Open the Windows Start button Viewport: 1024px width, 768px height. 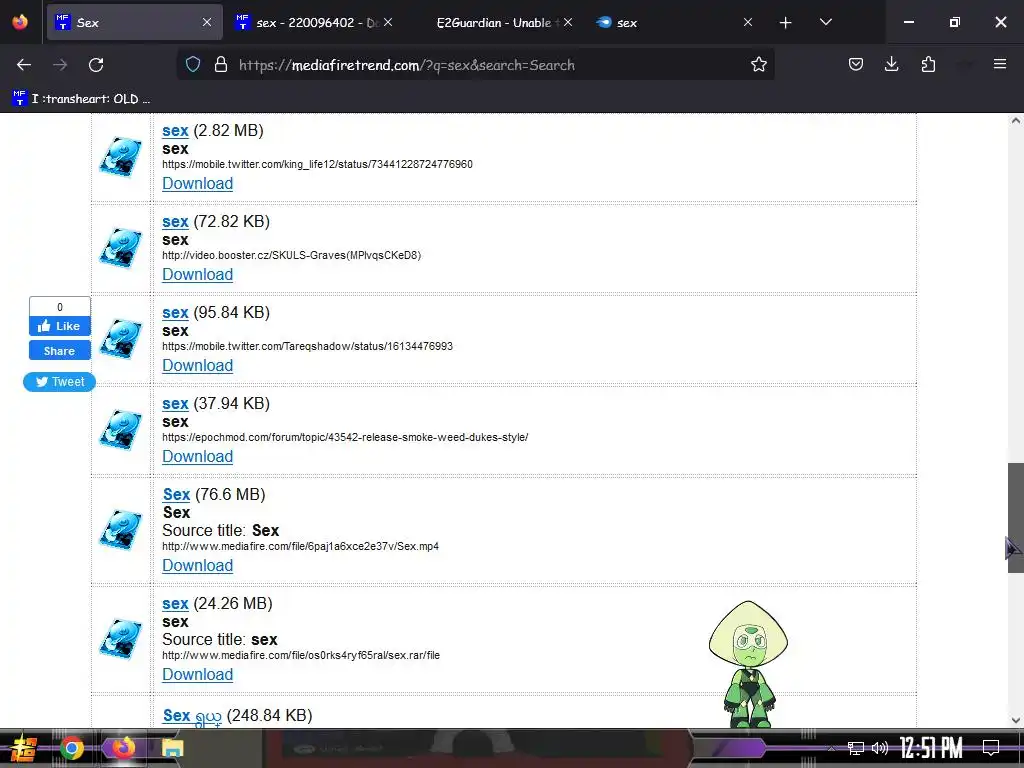tap(24, 748)
